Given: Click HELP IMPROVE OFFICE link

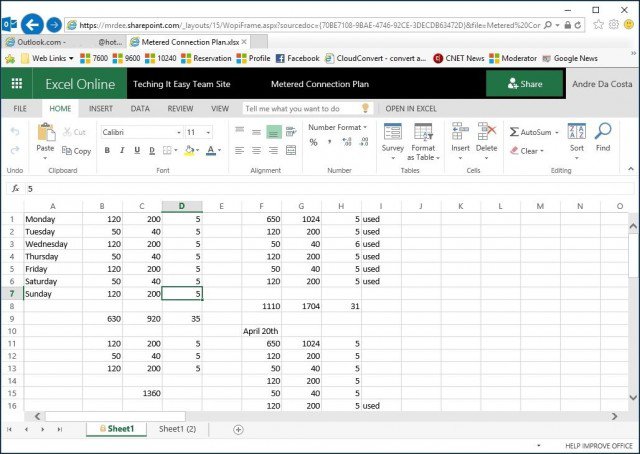Looking at the screenshot, I should coord(599,446).
